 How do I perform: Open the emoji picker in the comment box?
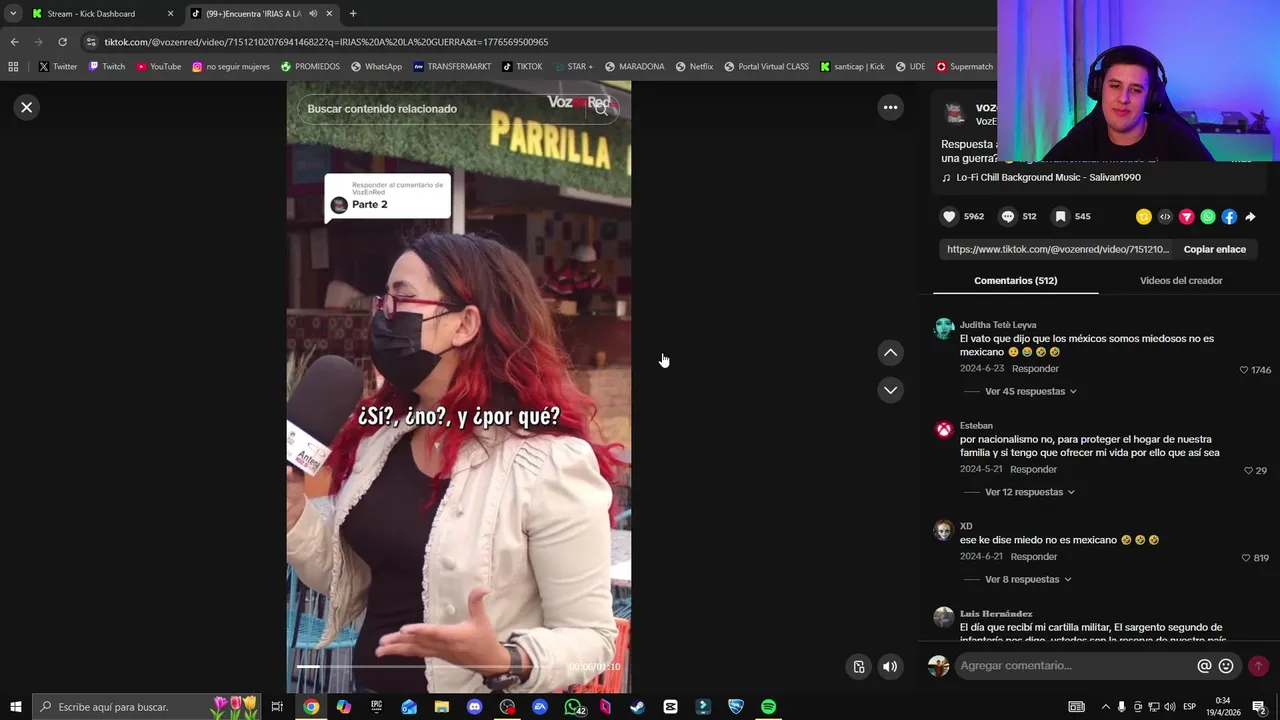click(x=1226, y=666)
